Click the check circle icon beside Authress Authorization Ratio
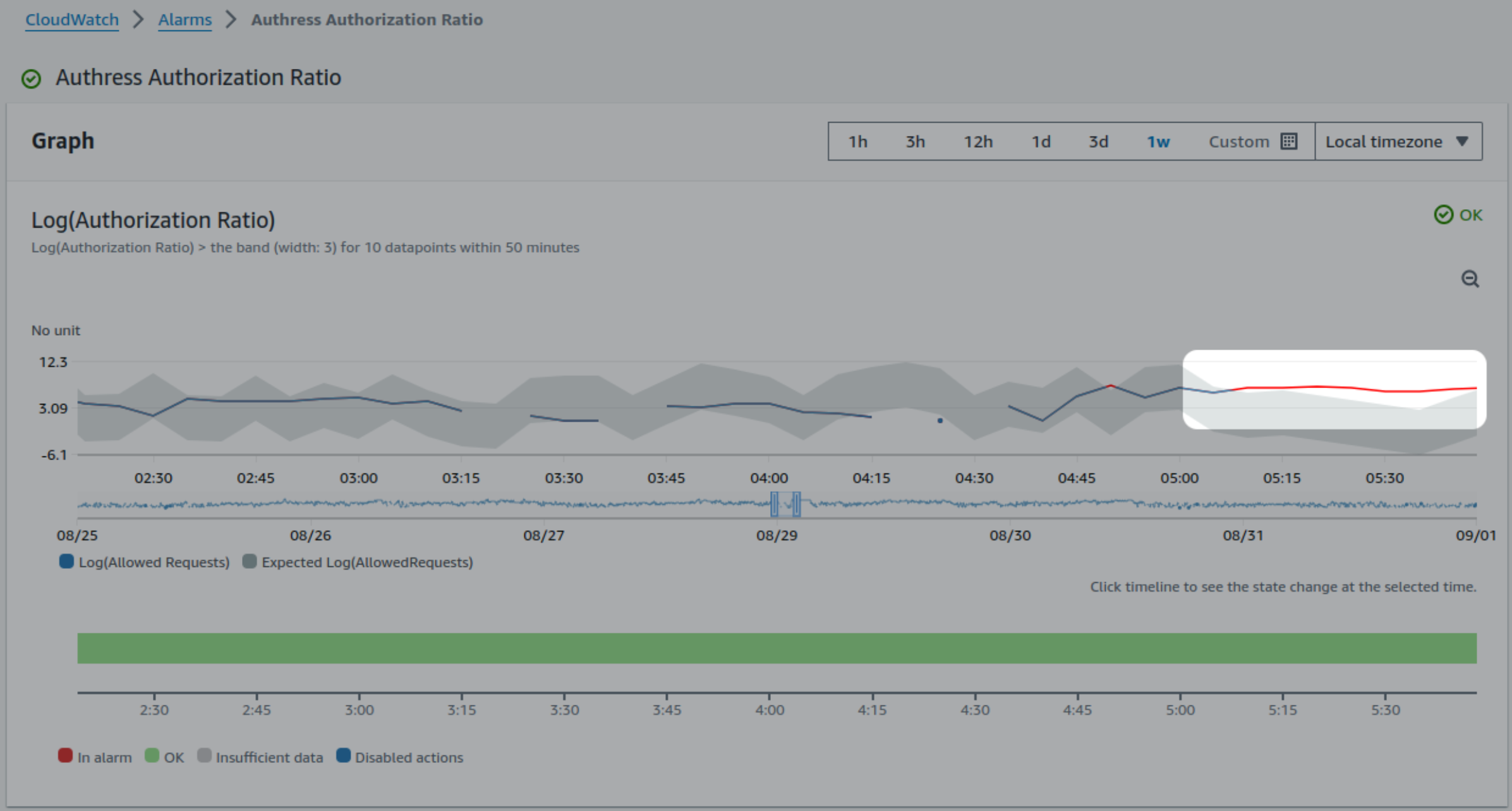Screen dimensions: 1512x811 [32, 78]
